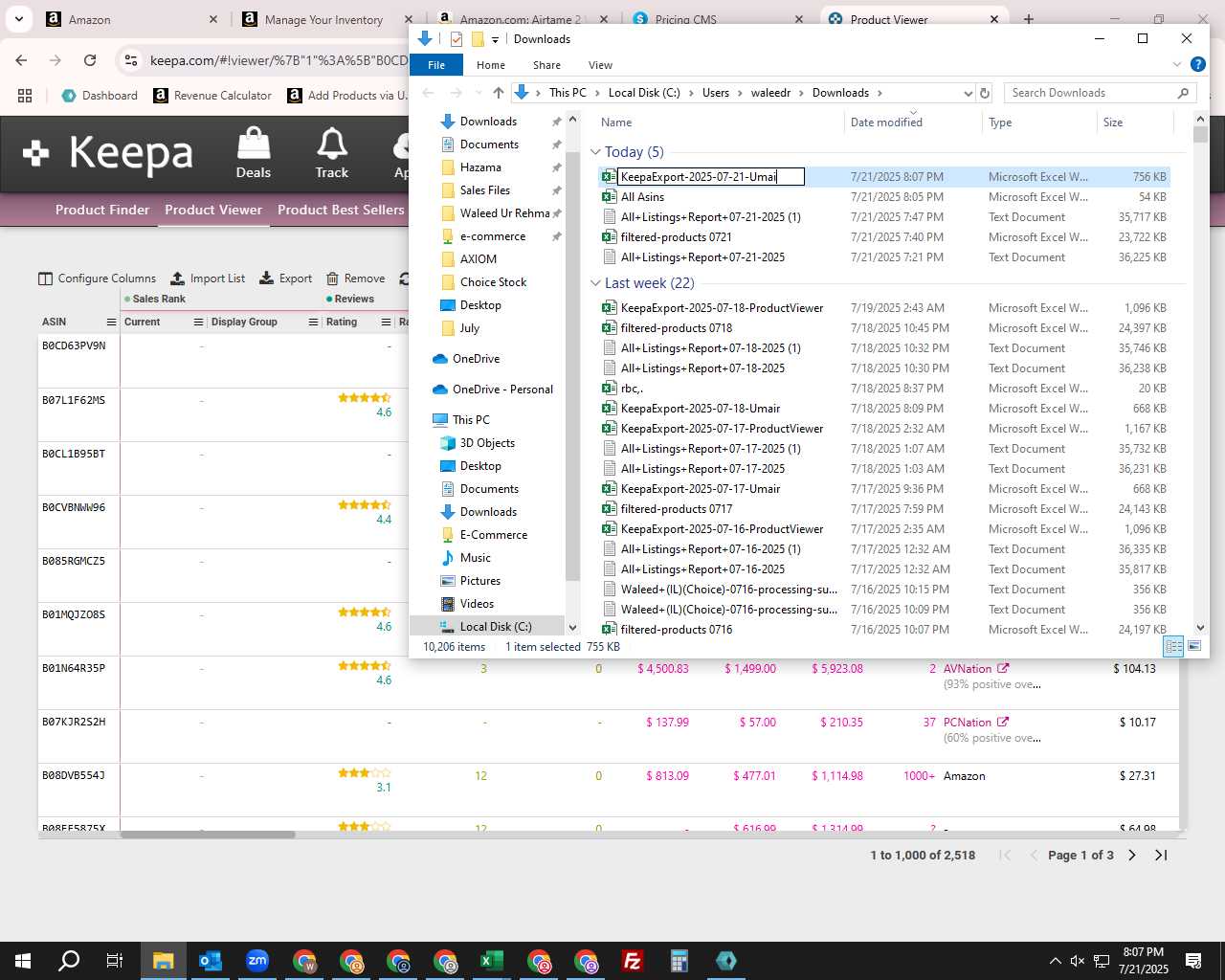1225x980 pixels.
Task: Click Configure Columns in Keepa
Action: [x=97, y=278]
